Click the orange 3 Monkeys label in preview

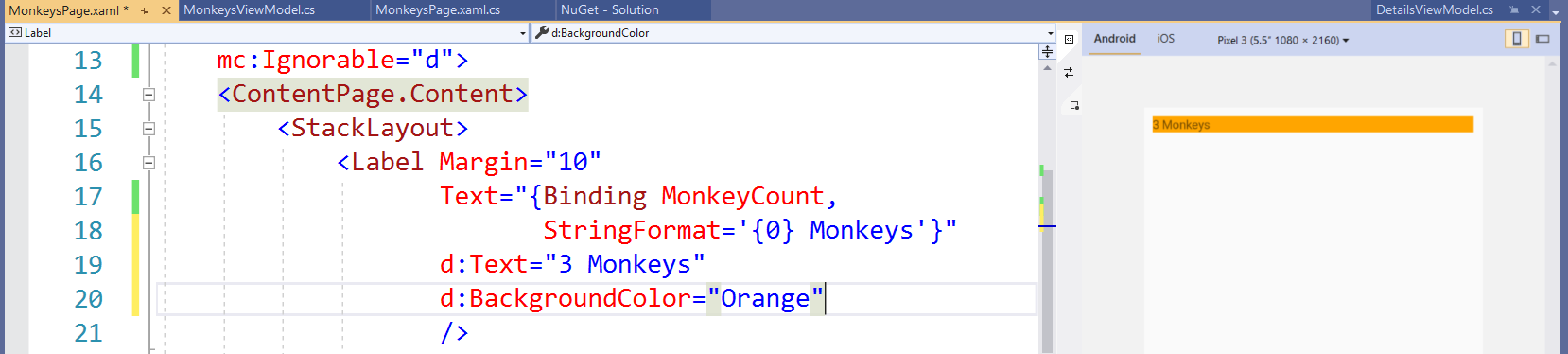(x=1313, y=125)
